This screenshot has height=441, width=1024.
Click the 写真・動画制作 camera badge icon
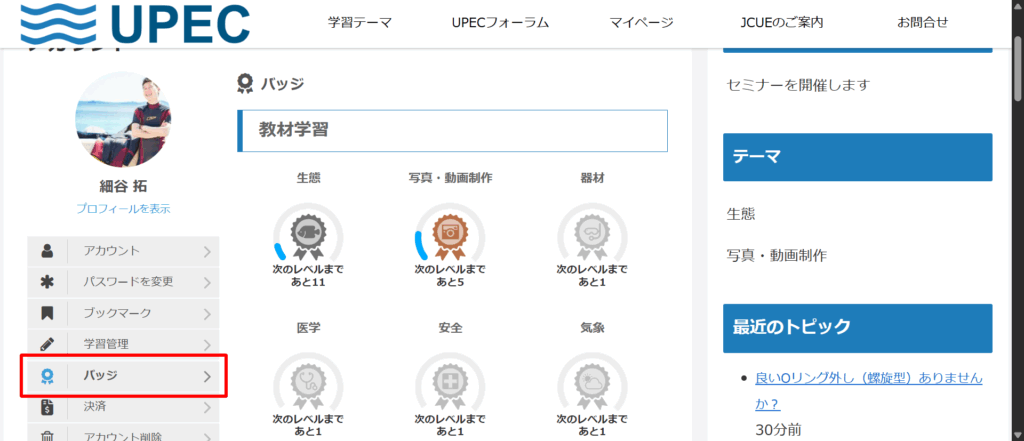[450, 234]
